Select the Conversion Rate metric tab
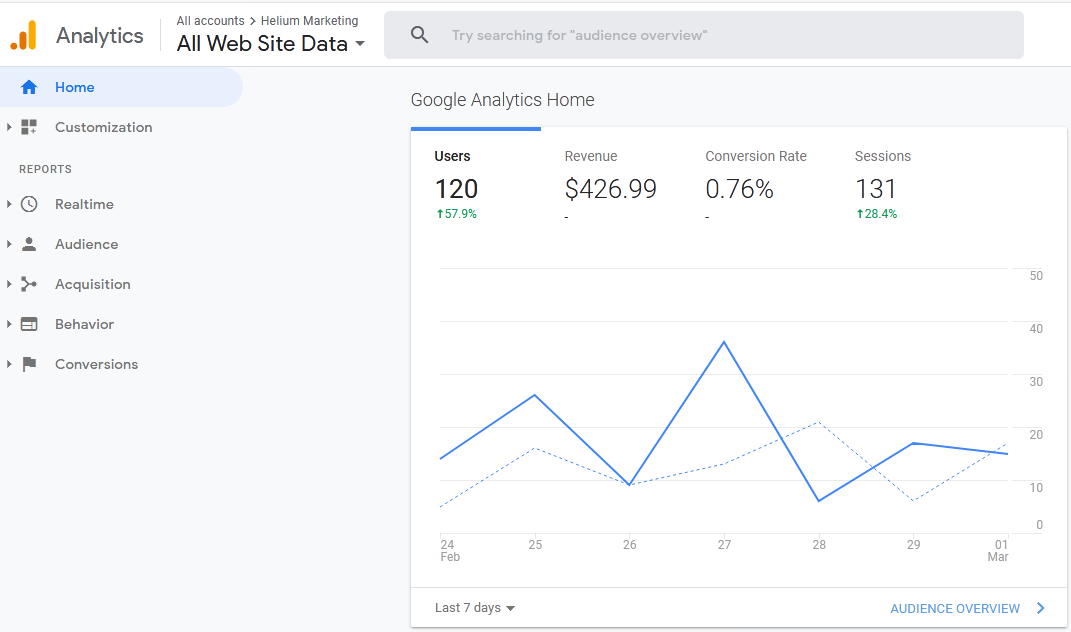Viewport: 1071px width, 632px height. [x=755, y=184]
